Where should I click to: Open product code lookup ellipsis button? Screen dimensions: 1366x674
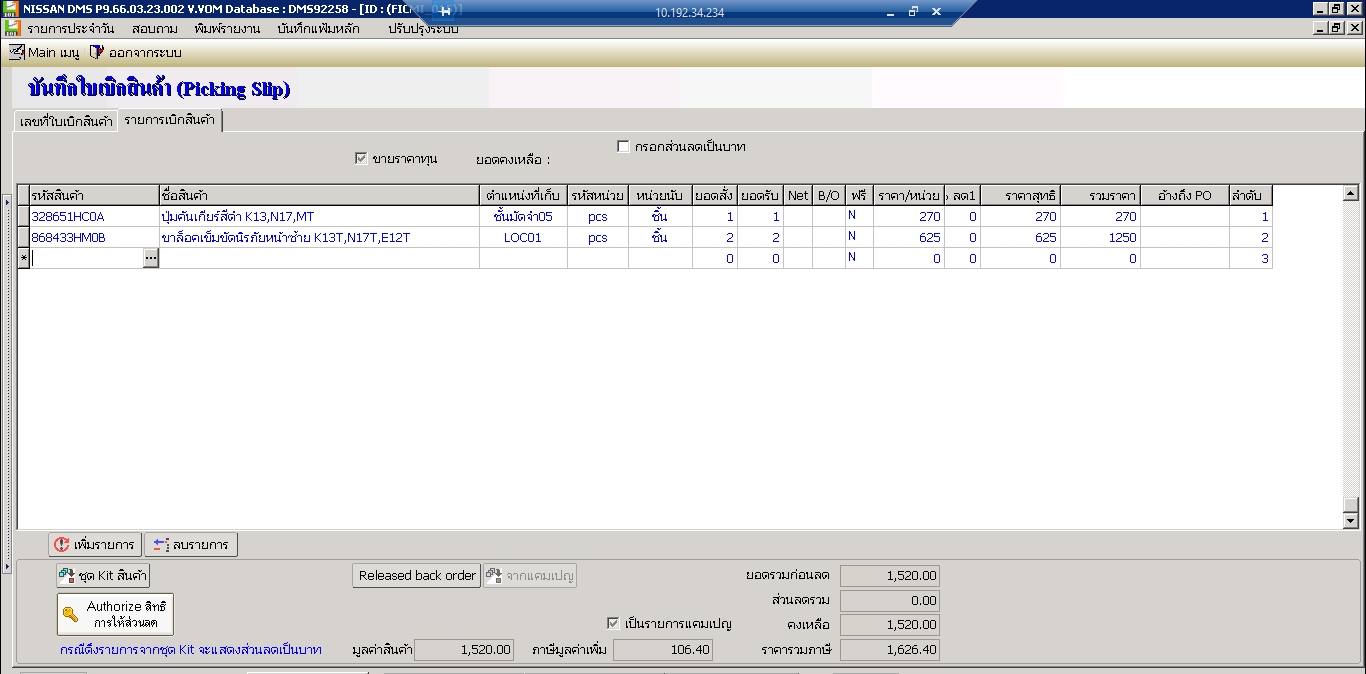coord(151,258)
